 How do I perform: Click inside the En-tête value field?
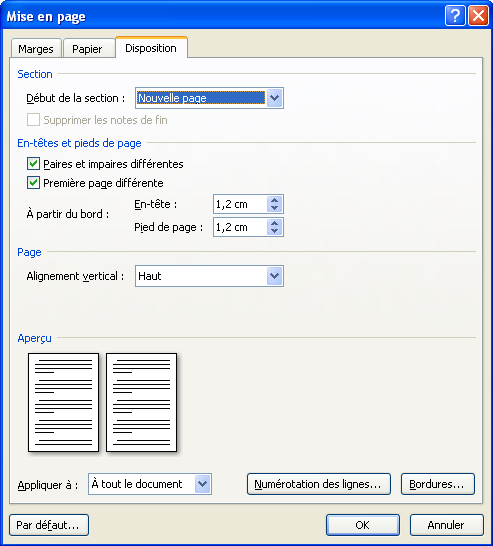click(x=240, y=204)
